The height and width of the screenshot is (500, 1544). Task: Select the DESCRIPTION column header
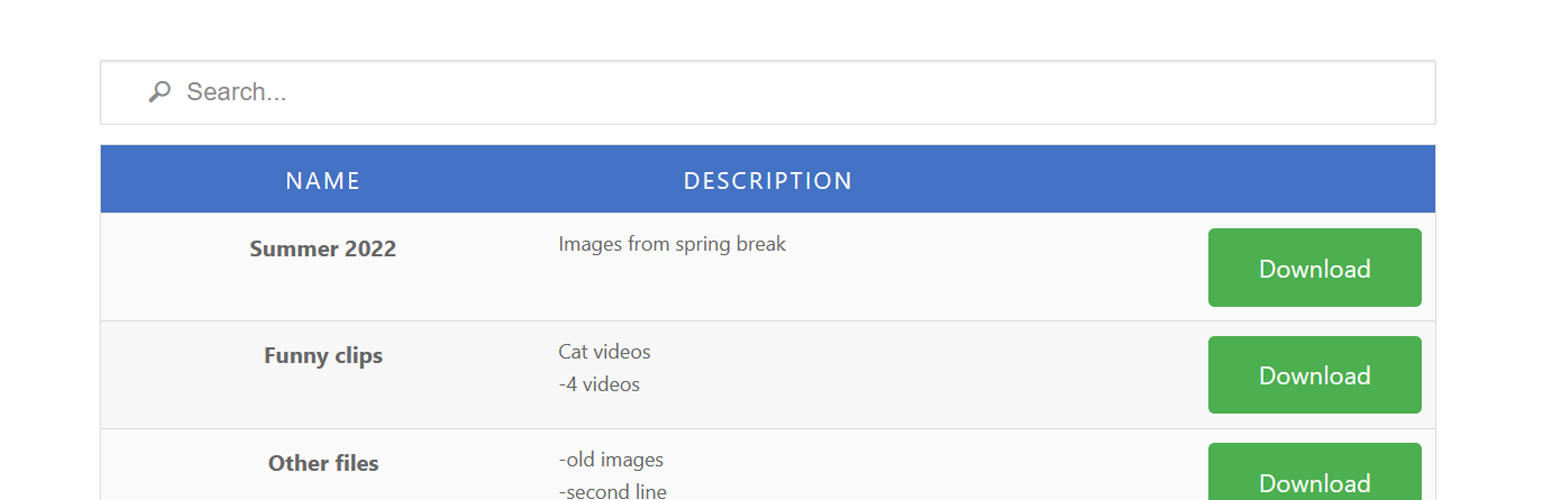click(x=768, y=181)
